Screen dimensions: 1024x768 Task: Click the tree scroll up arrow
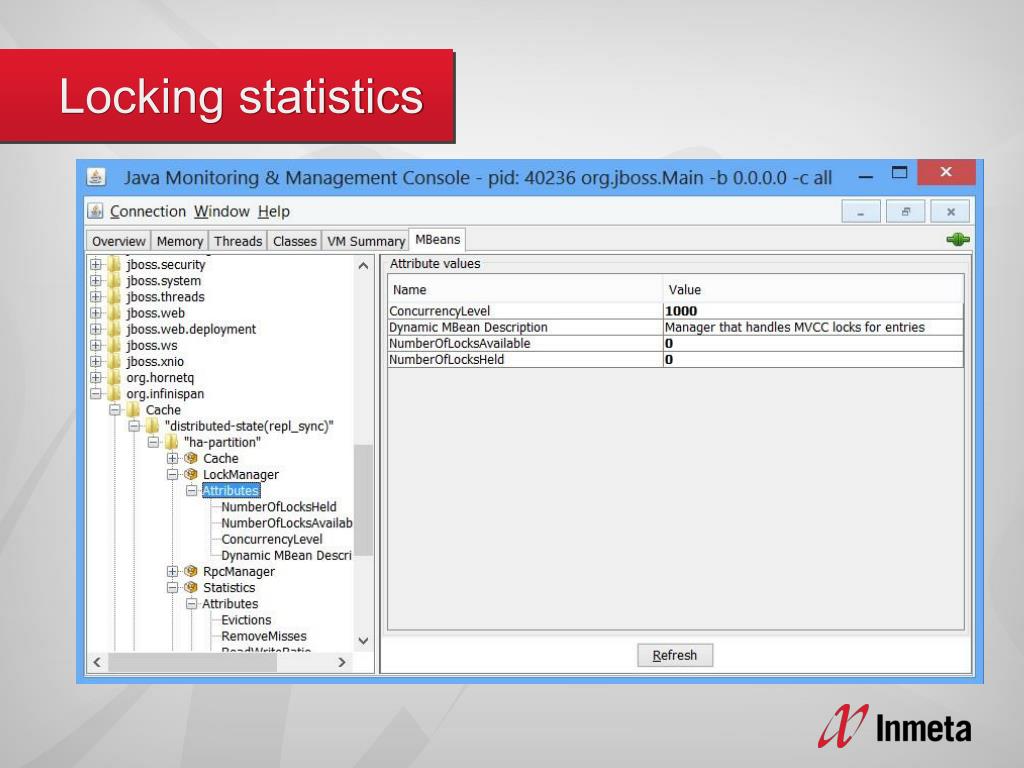pos(364,266)
